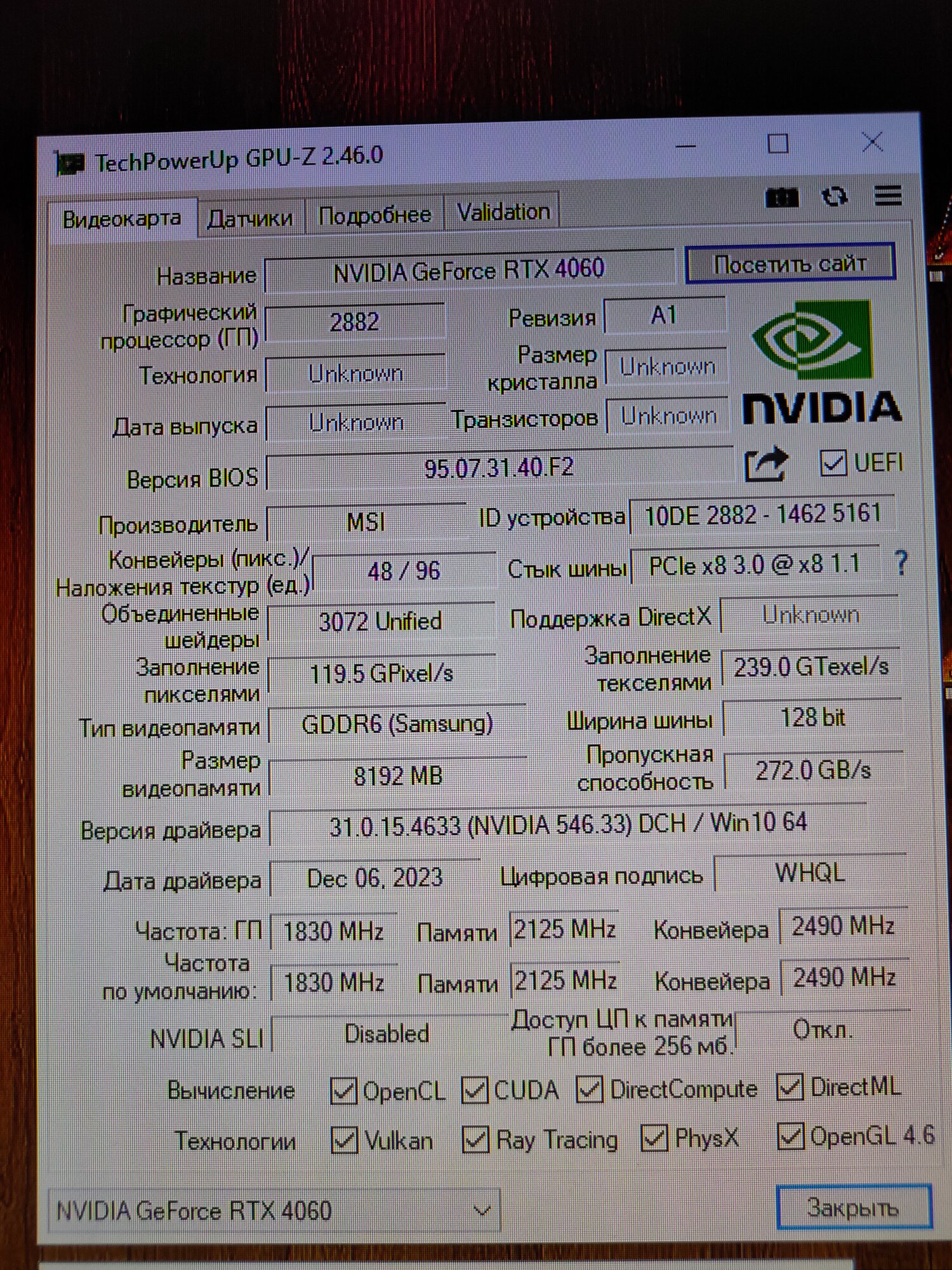Click the graphics processor value 2882
This screenshot has height=1270, width=952.
click(354, 322)
